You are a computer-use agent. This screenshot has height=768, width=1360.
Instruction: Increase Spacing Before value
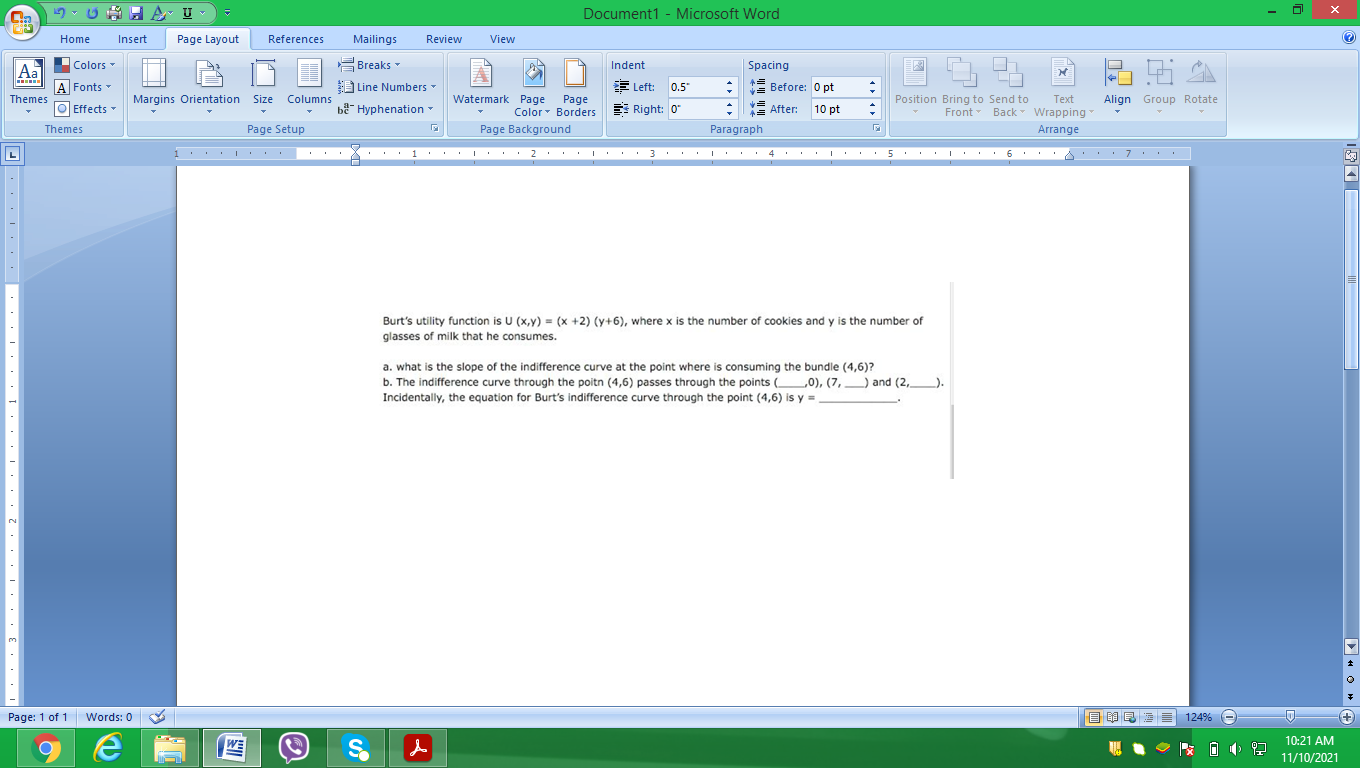click(x=873, y=81)
